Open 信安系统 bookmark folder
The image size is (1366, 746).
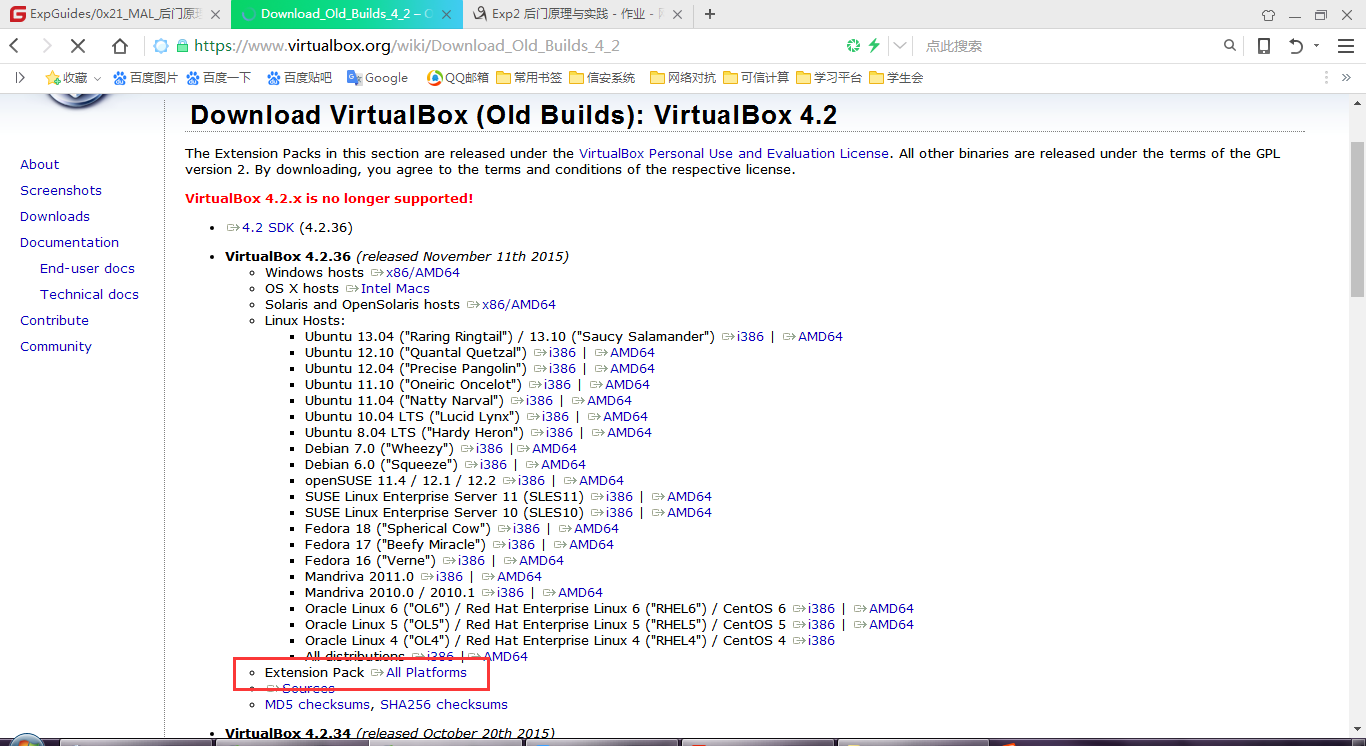pyautogui.click(x=603, y=77)
